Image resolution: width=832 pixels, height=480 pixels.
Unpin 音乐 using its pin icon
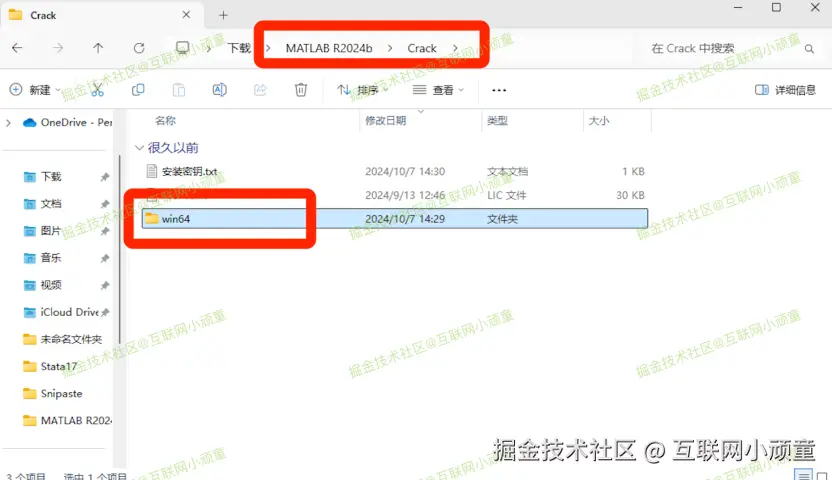(x=105, y=258)
